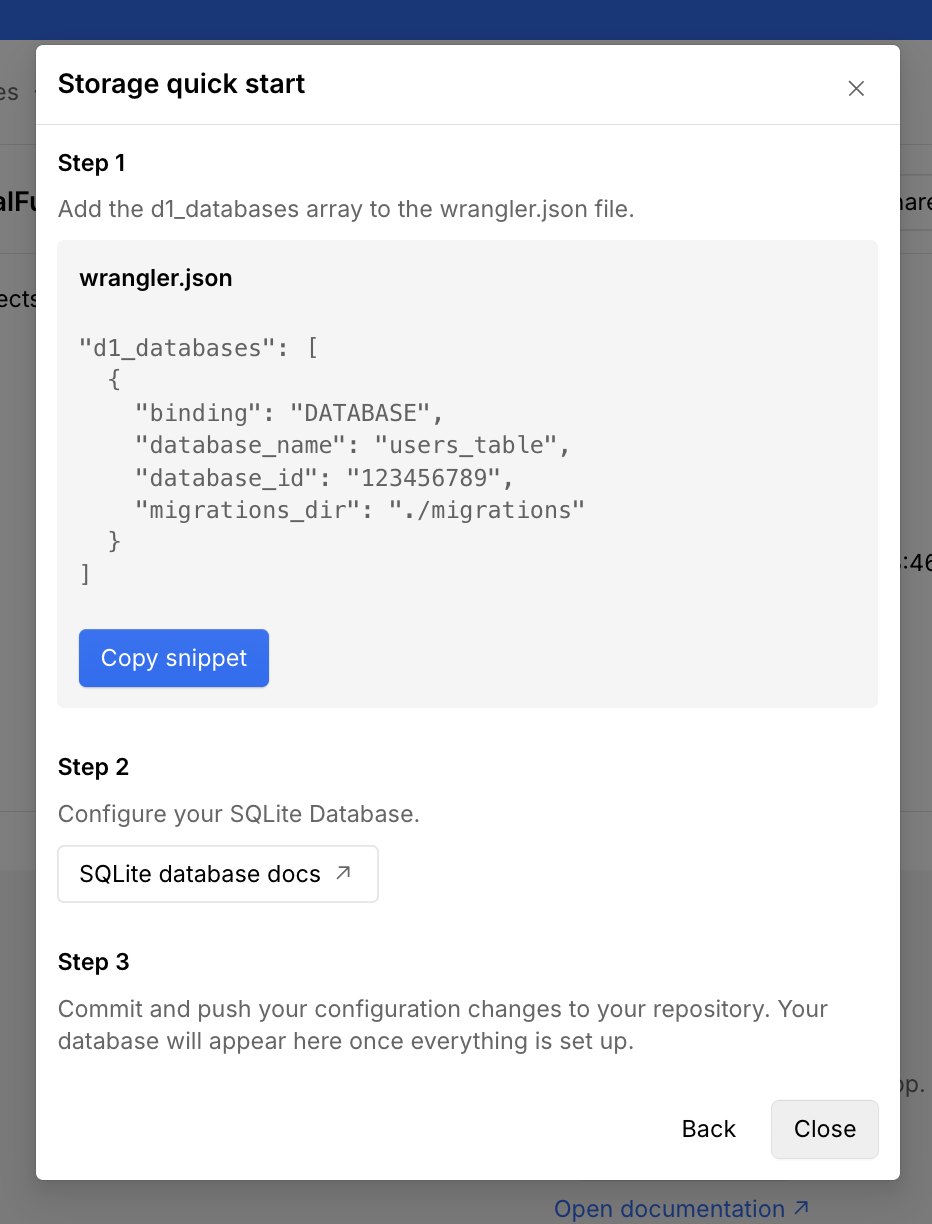Click the Step 1 heading
Viewport: 932px width, 1224px height.
[92, 163]
